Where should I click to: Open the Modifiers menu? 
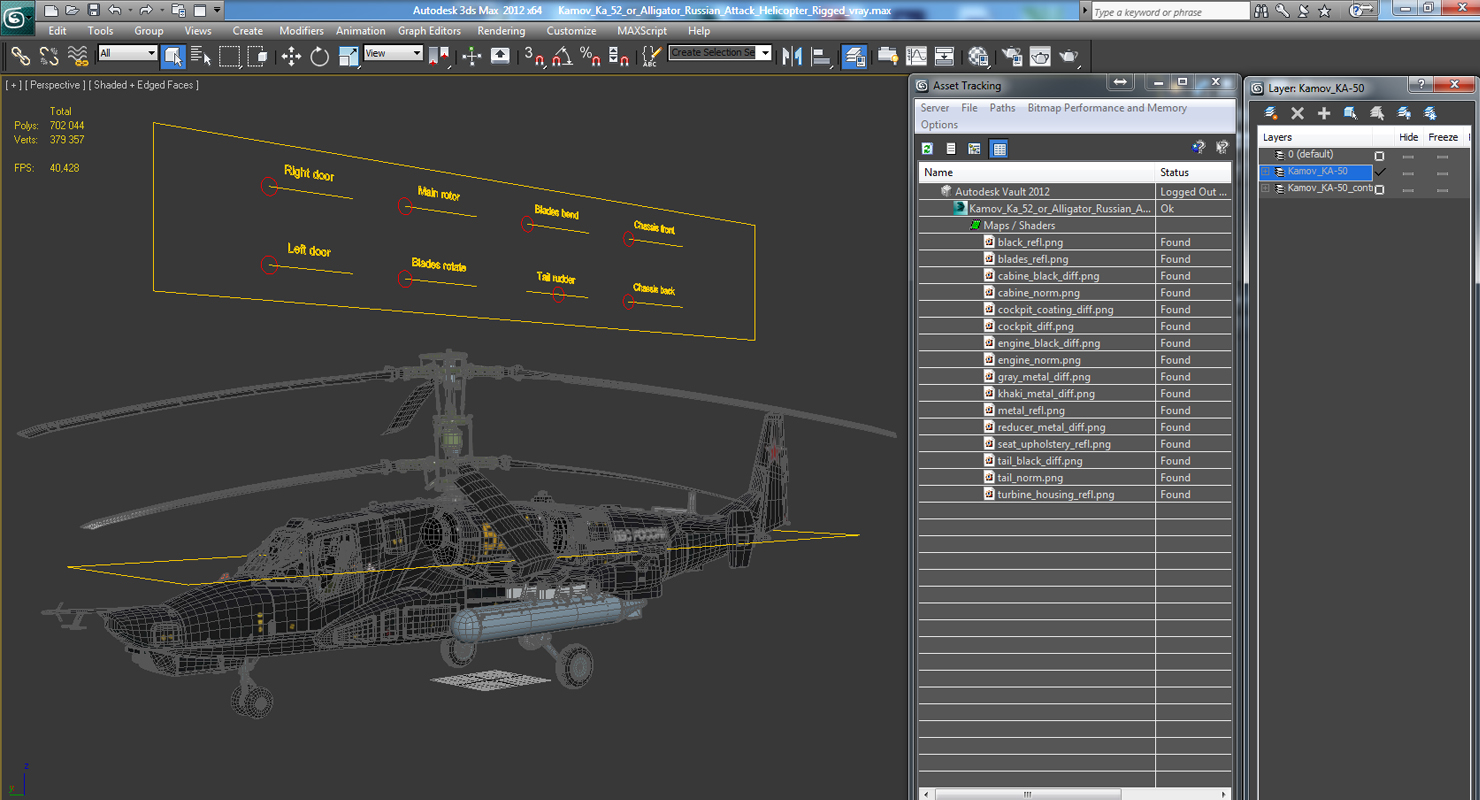301,31
